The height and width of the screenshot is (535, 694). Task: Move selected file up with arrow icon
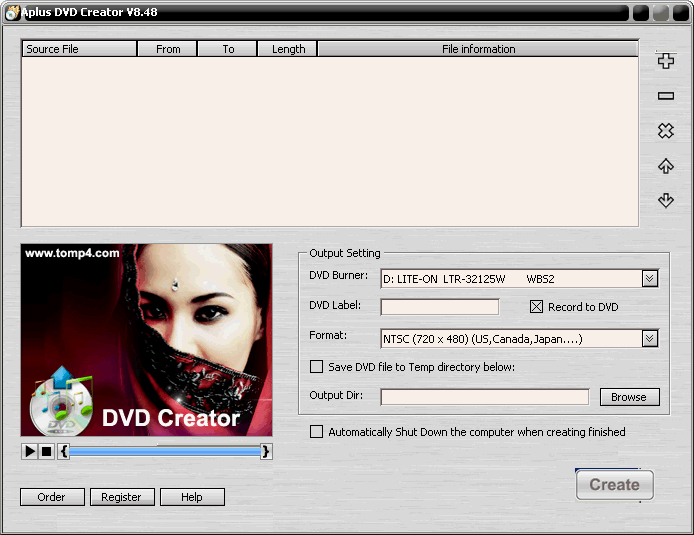coord(666,166)
